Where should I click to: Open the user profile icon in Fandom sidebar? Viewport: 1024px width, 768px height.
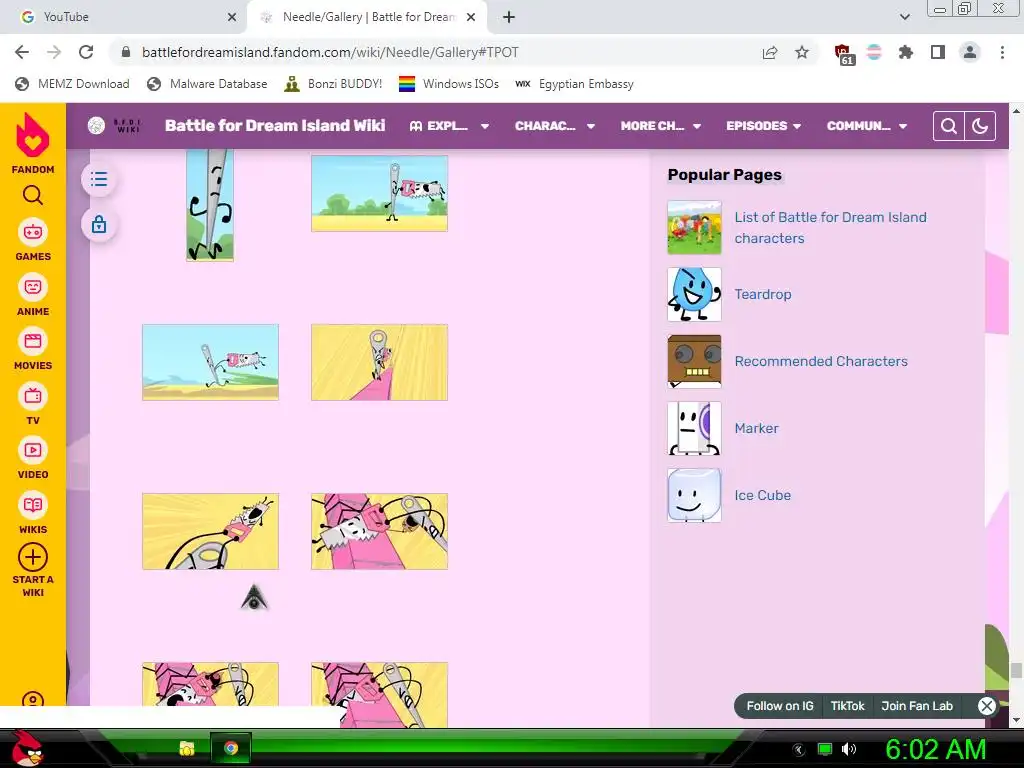coord(33,699)
